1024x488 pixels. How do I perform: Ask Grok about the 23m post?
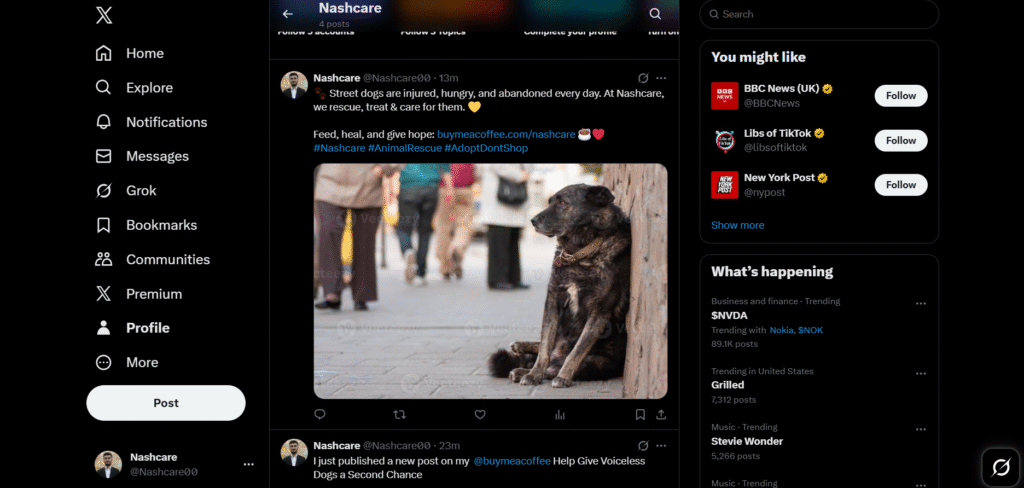[643, 446]
